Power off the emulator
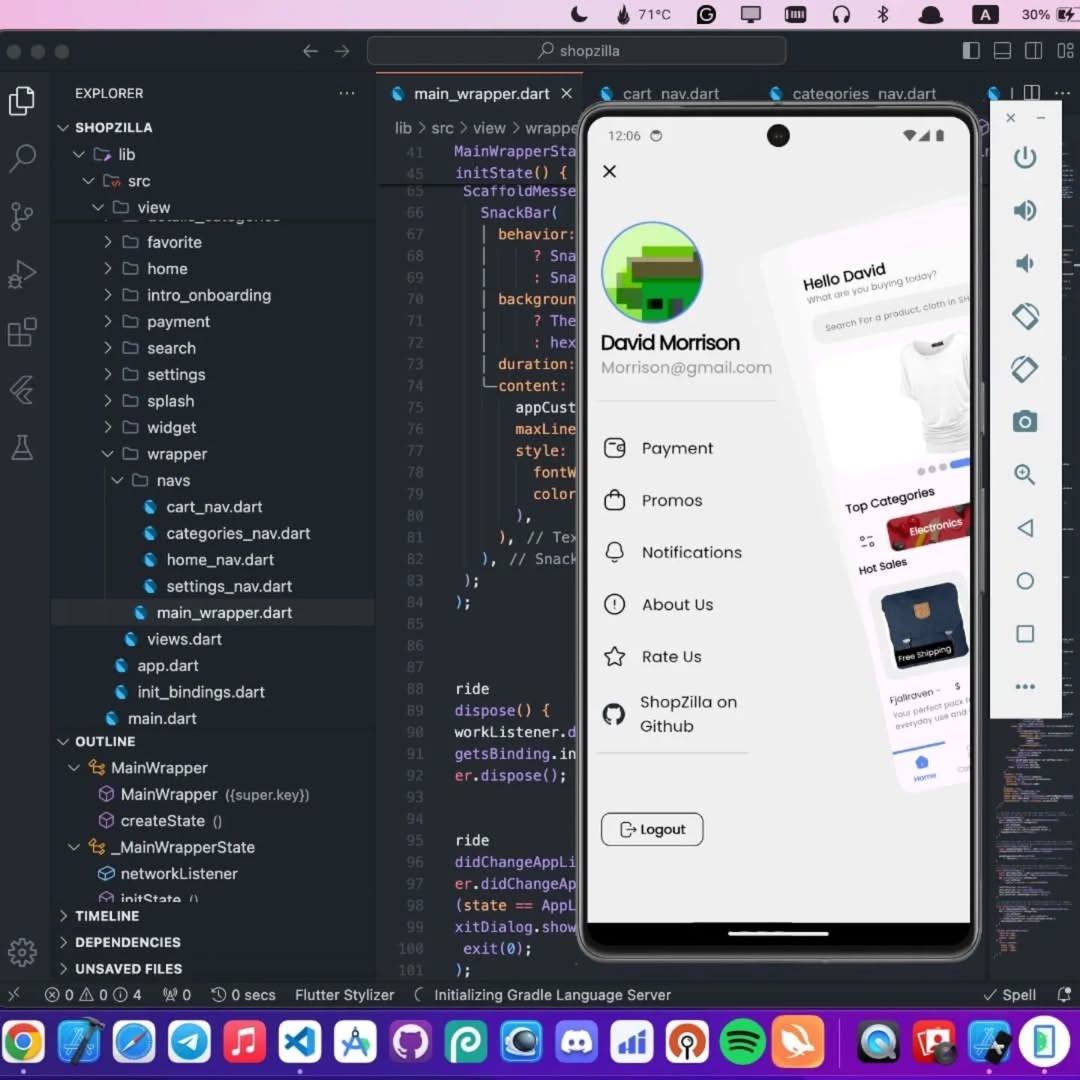The height and width of the screenshot is (1080, 1080). (x=1023, y=157)
